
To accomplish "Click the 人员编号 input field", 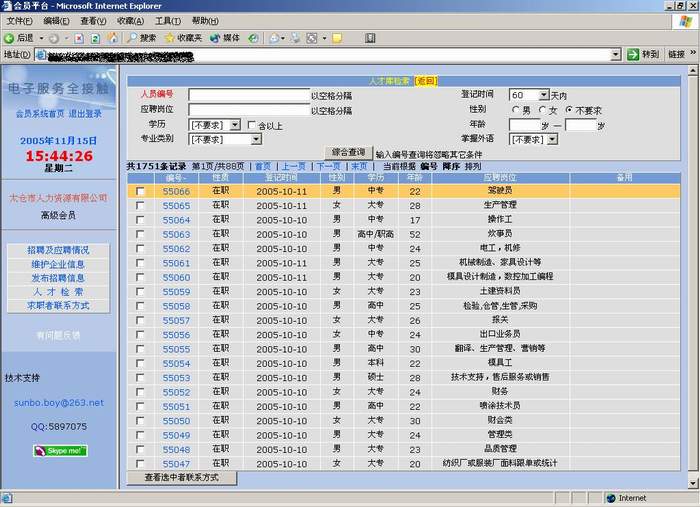I will pos(248,95).
